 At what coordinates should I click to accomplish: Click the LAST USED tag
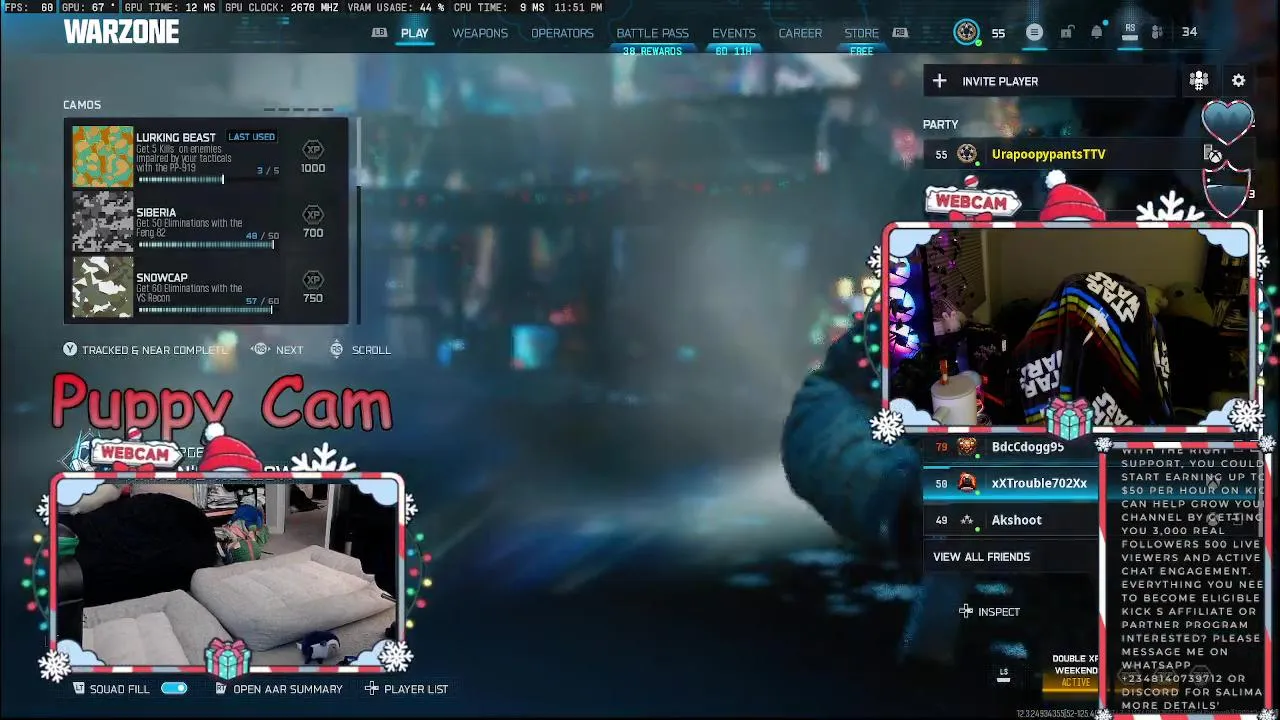[251, 137]
